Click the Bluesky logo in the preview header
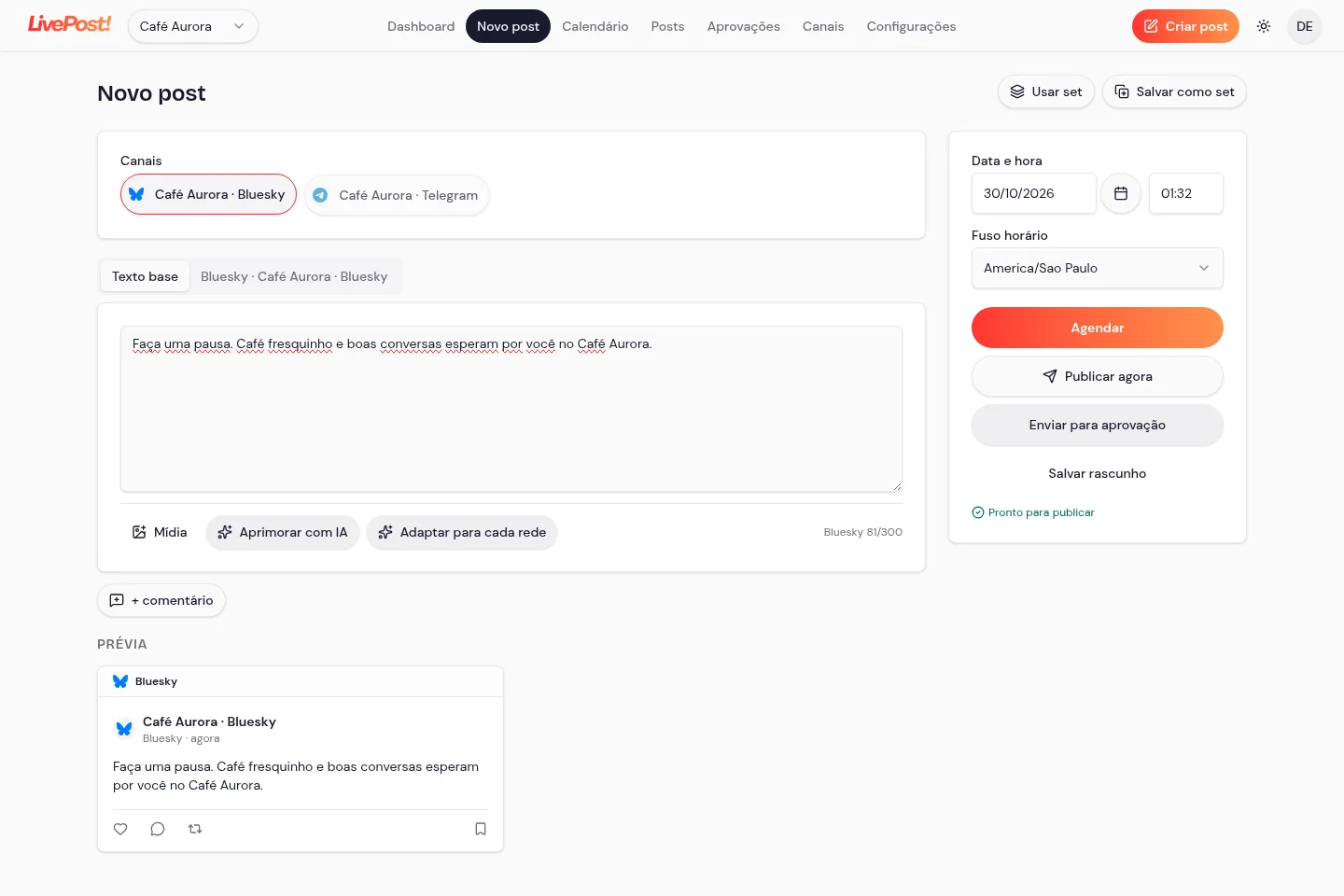The width and height of the screenshot is (1344, 896). click(120, 681)
